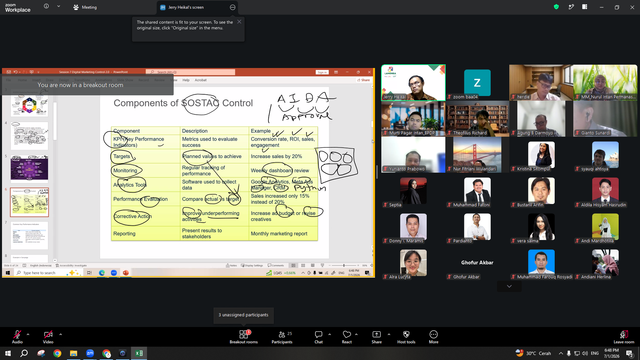The image size is (640, 360).
Task: Select Muhammad Fattoni's participant tile
Action: click(477, 191)
